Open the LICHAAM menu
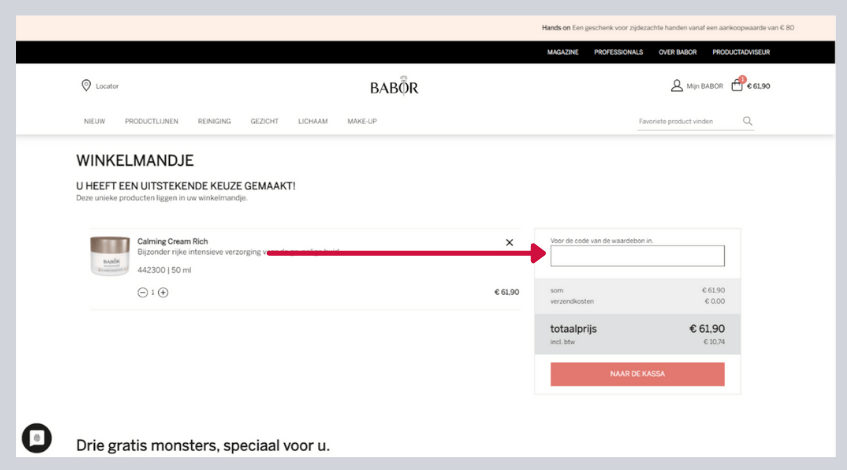This screenshot has width=847, height=470. pyautogui.click(x=313, y=122)
